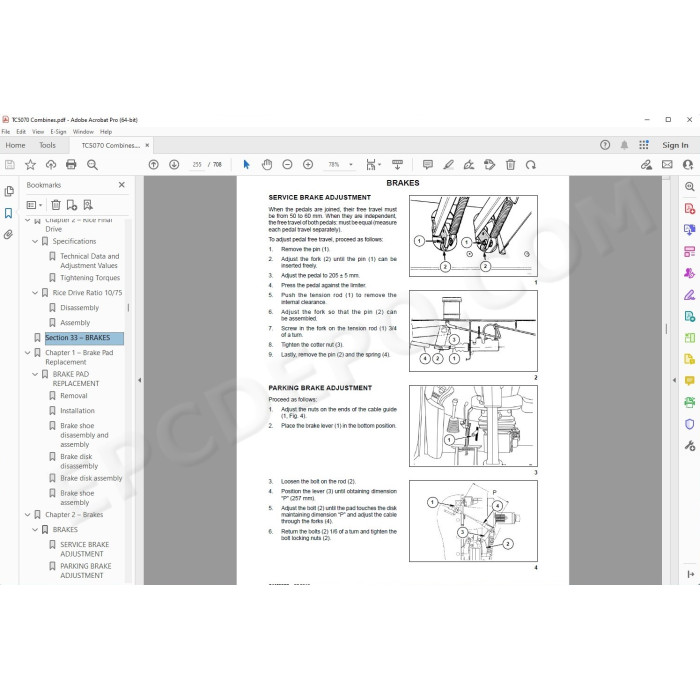The image size is (700, 700).
Task: Open the Find text magnifier
Action: coord(92,165)
